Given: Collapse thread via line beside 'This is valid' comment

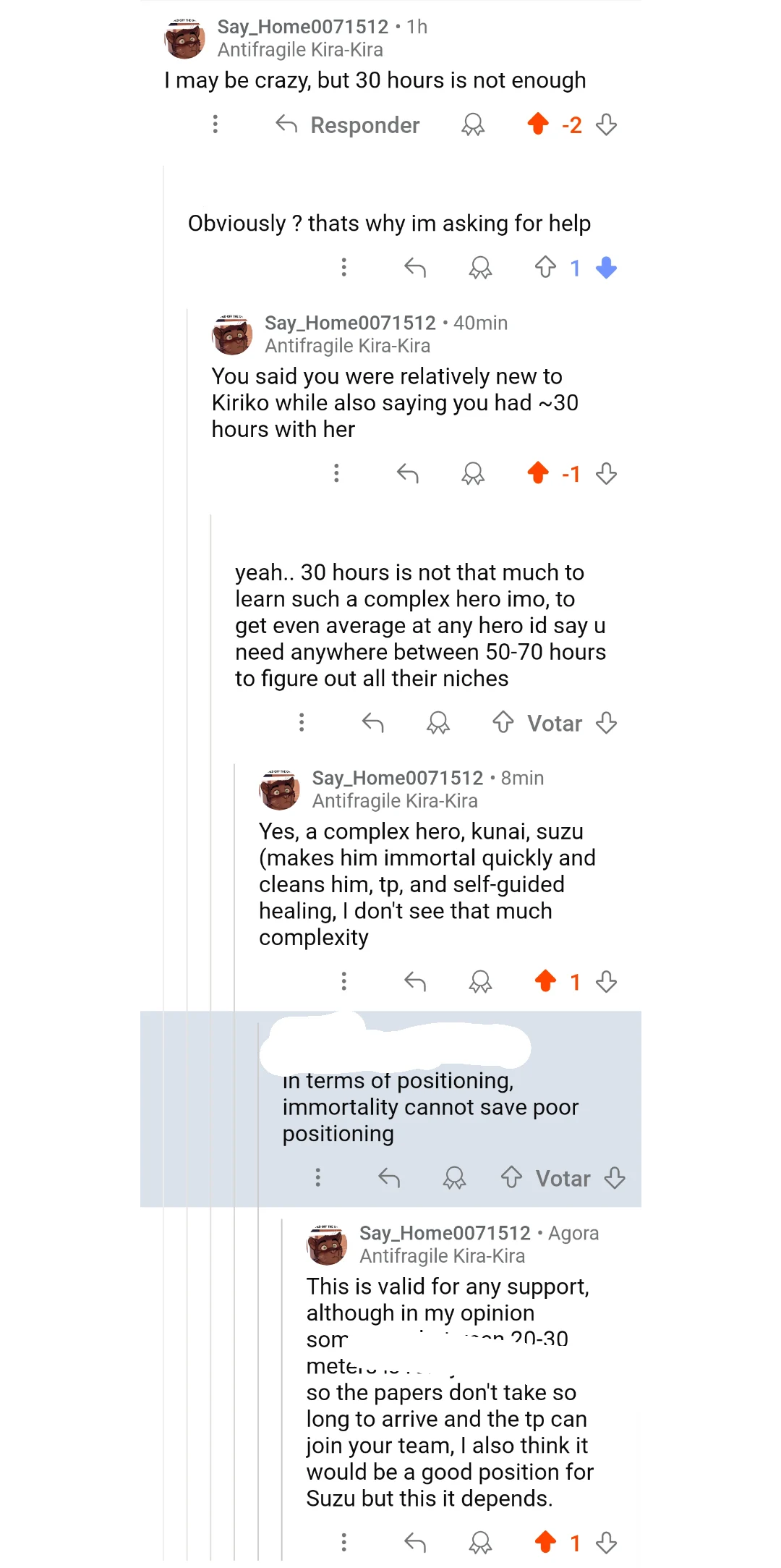Looking at the screenshot, I should point(282,1389).
